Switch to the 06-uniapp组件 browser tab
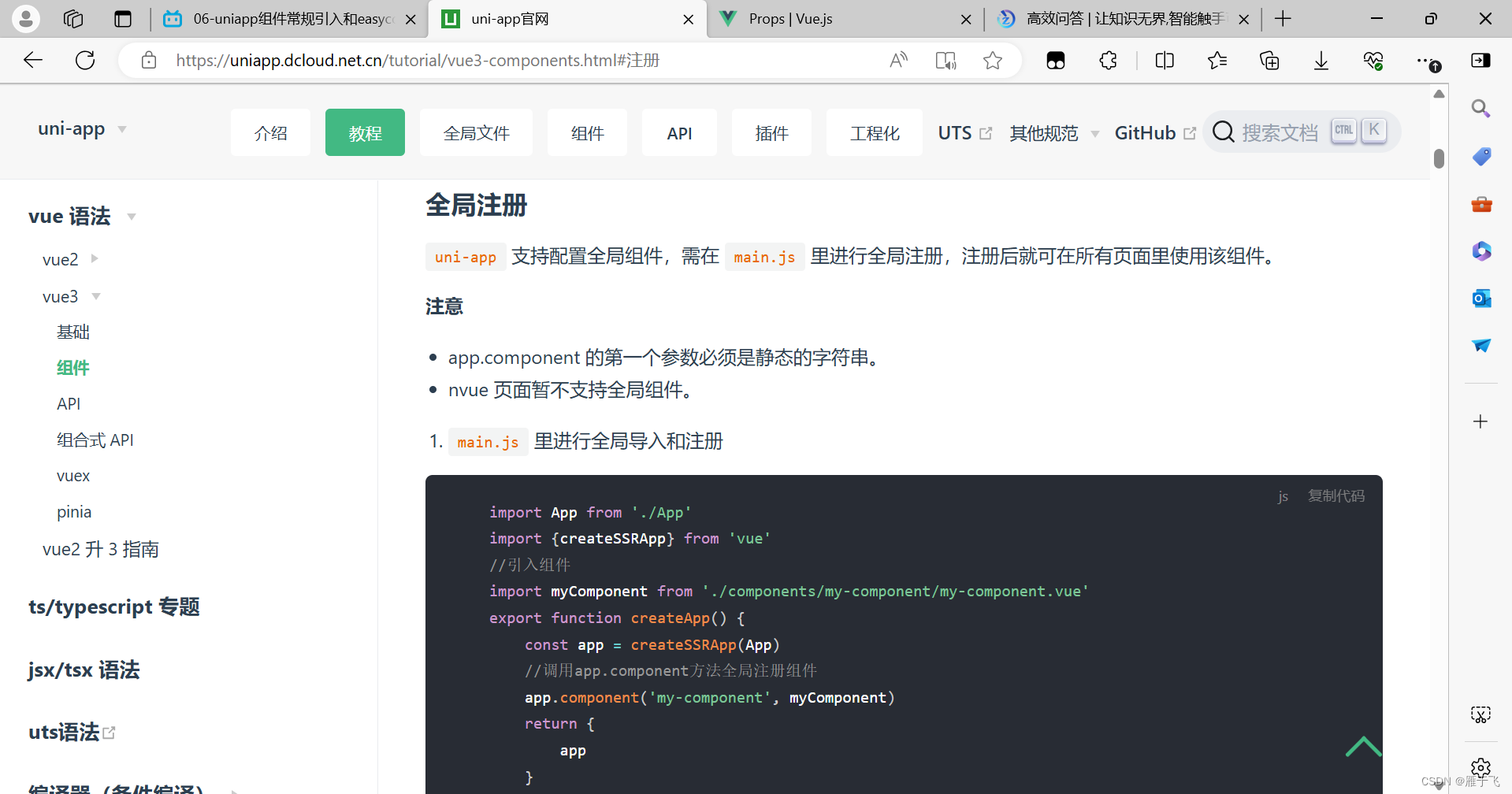Screen dimensions: 1512x794 pos(289,19)
